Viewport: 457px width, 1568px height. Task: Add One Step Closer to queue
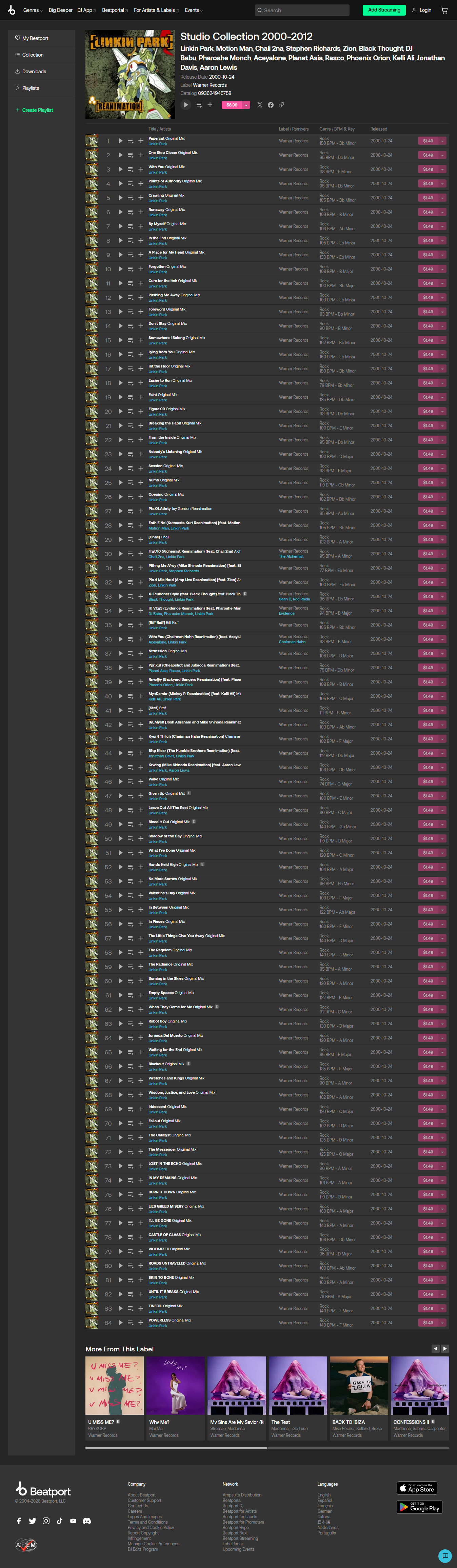130,155
